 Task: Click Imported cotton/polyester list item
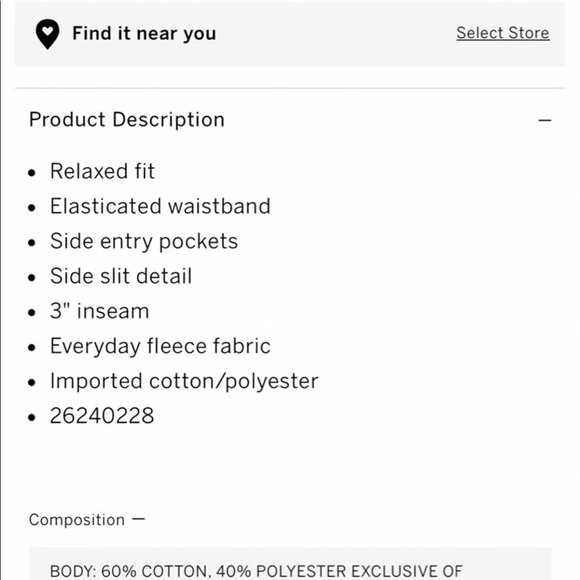click(x=184, y=381)
